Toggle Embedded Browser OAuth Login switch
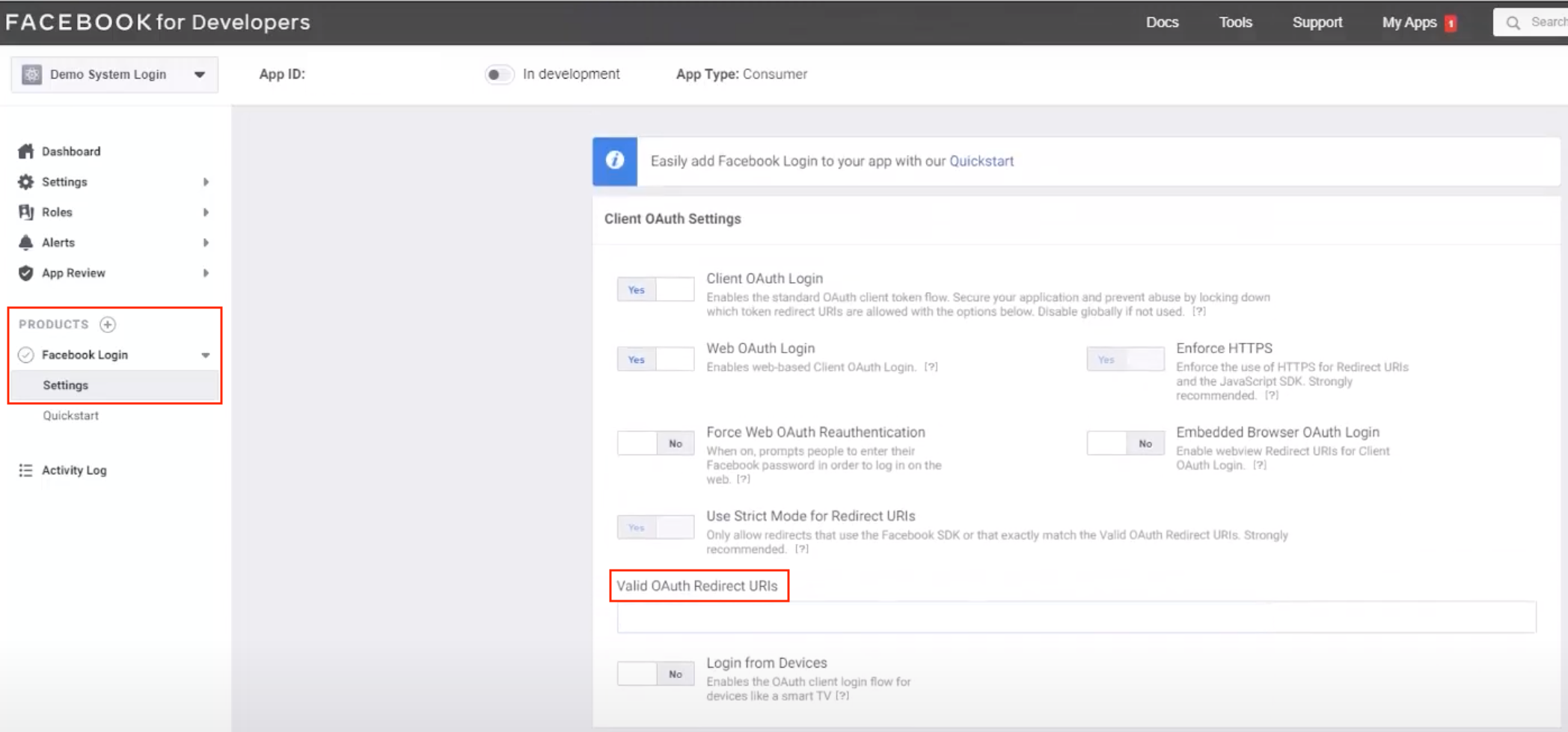The width and height of the screenshot is (1568, 732). coord(1125,443)
